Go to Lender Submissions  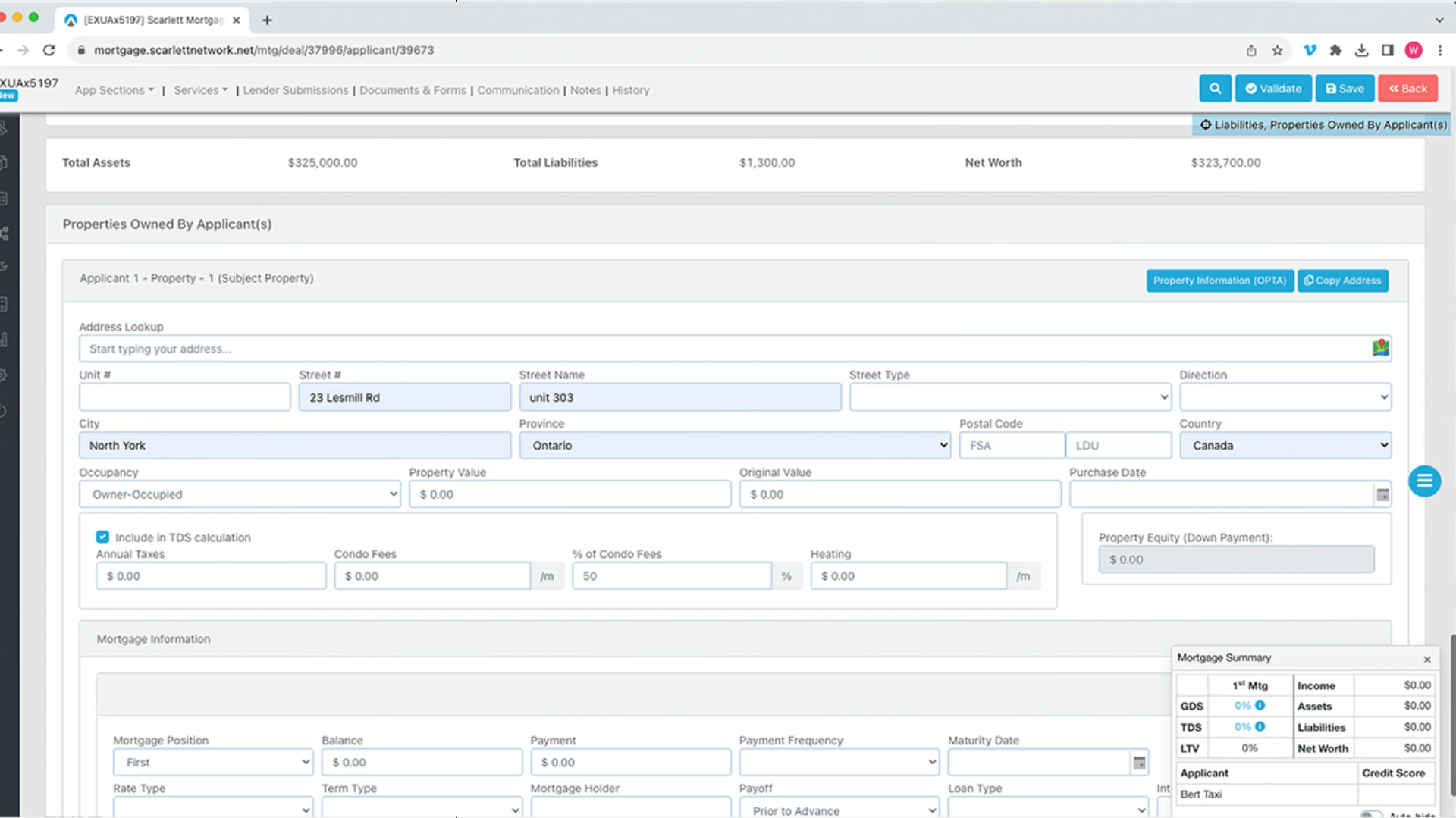pyautogui.click(x=295, y=90)
